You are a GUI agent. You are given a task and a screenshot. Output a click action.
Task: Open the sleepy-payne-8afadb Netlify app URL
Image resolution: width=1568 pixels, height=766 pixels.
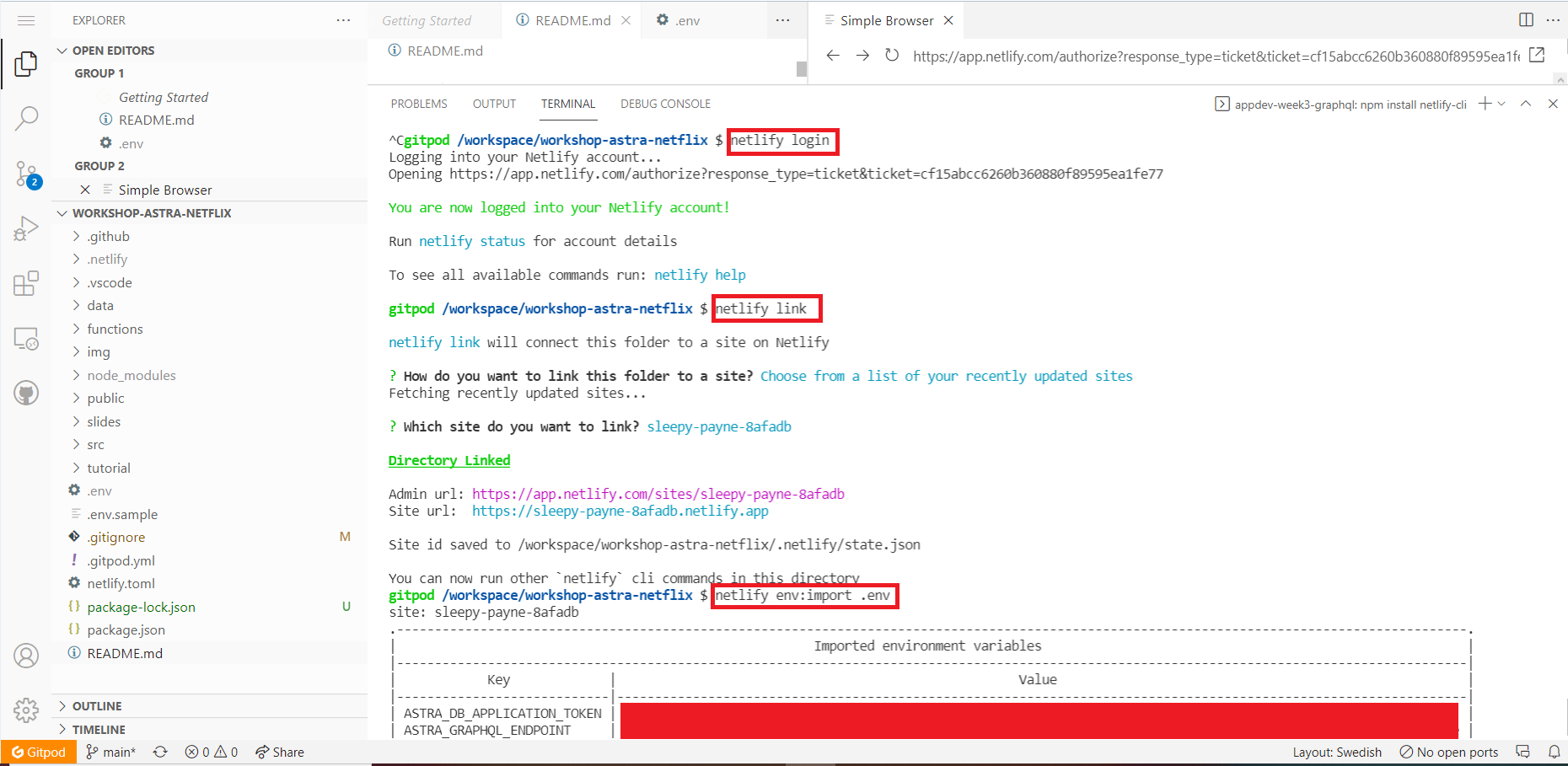(x=620, y=511)
